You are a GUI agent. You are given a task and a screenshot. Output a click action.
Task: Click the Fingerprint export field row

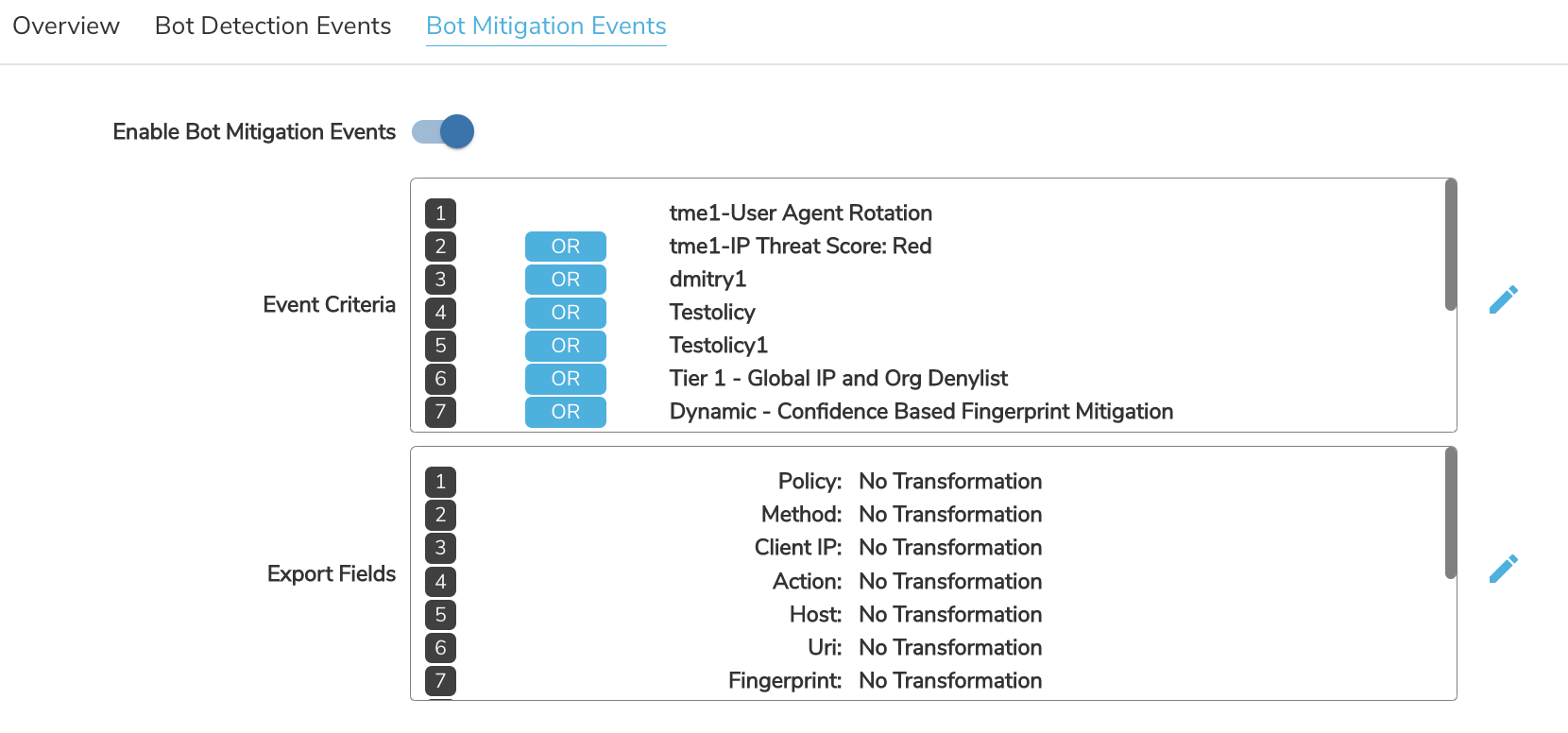click(885, 681)
